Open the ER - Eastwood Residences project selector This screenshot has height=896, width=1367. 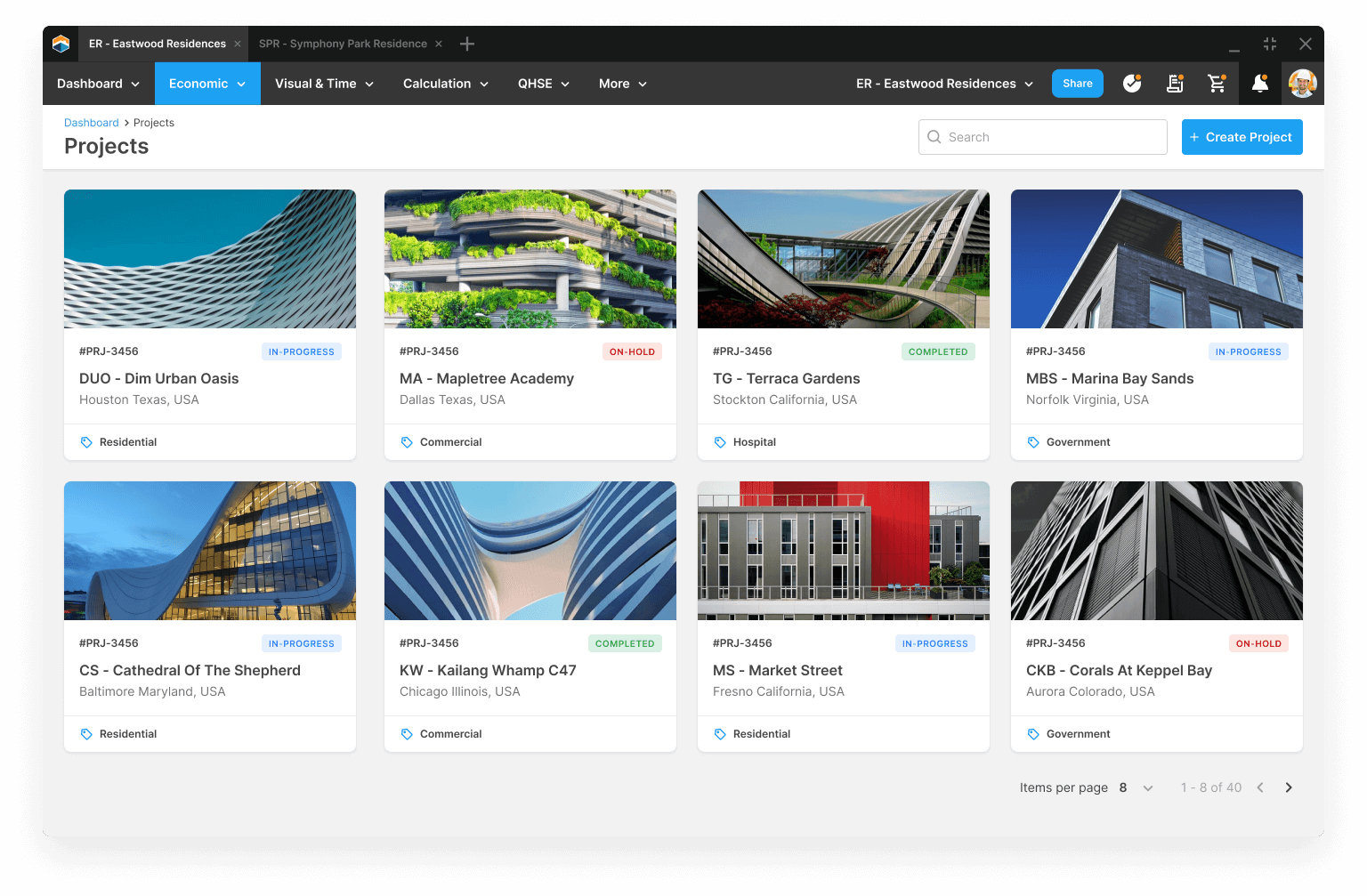click(x=944, y=84)
